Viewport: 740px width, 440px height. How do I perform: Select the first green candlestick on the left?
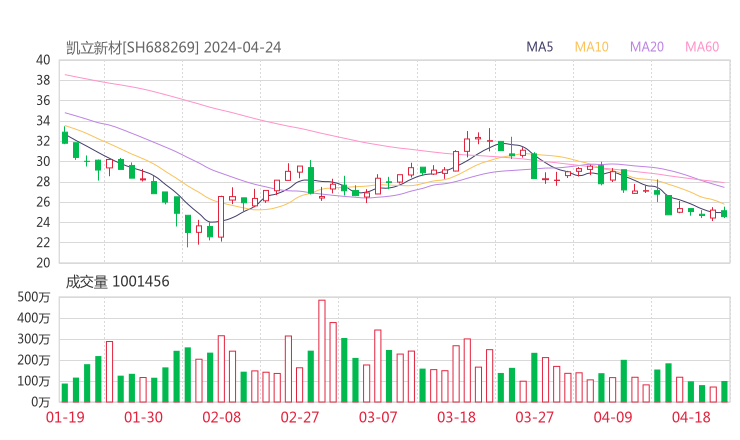pos(65,137)
